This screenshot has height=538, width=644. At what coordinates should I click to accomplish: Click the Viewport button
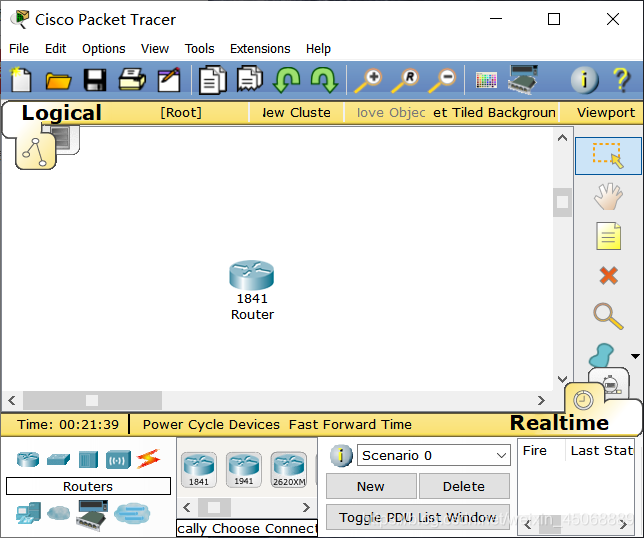point(606,113)
